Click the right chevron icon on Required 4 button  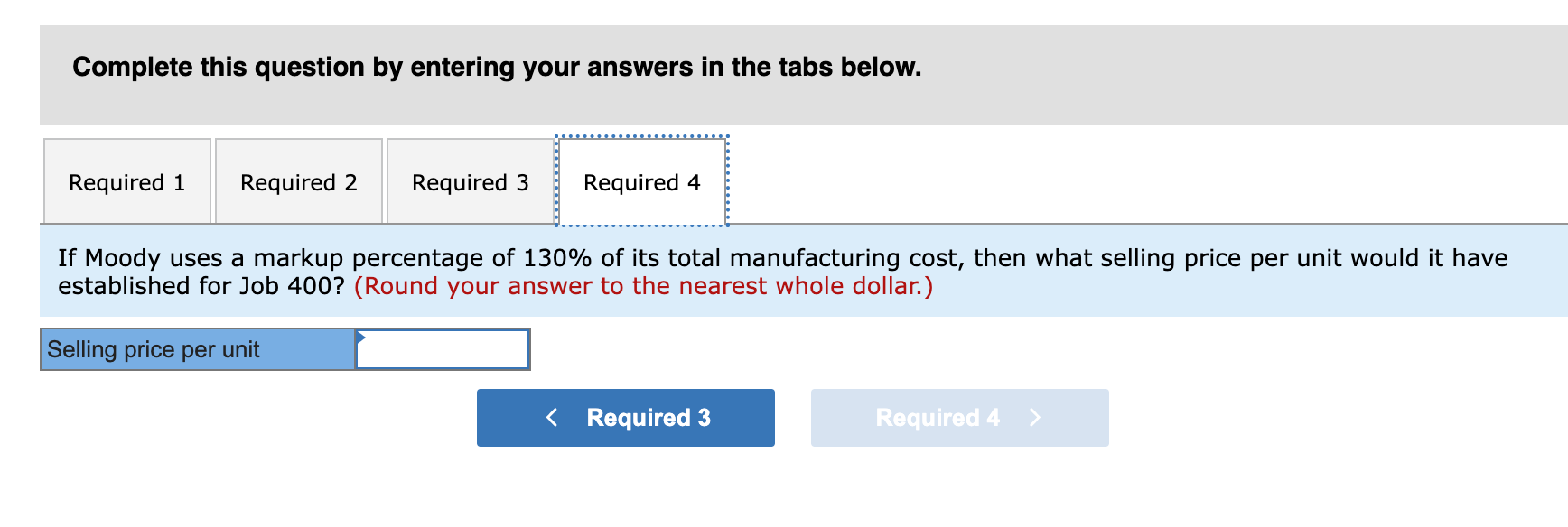click(x=1035, y=417)
